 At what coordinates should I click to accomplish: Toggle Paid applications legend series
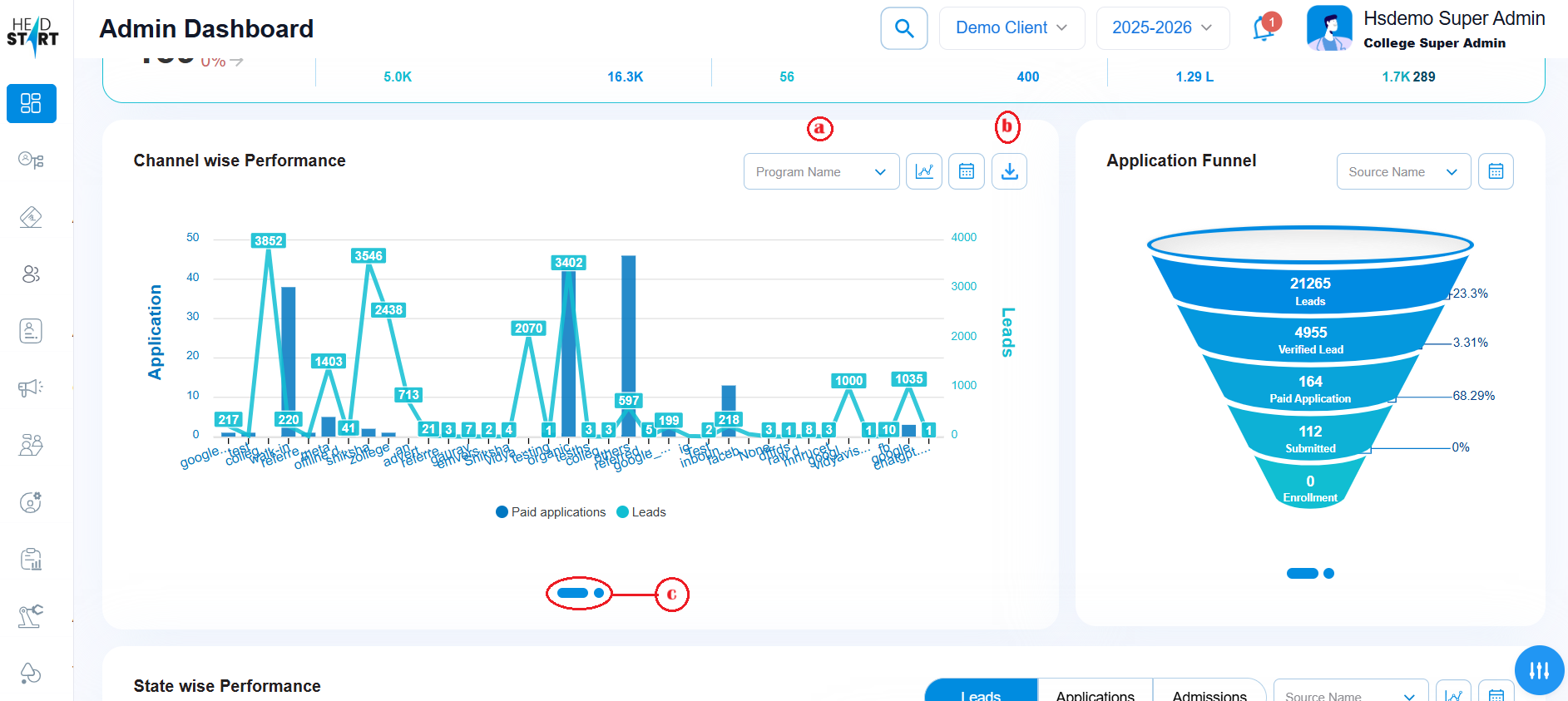(x=551, y=512)
